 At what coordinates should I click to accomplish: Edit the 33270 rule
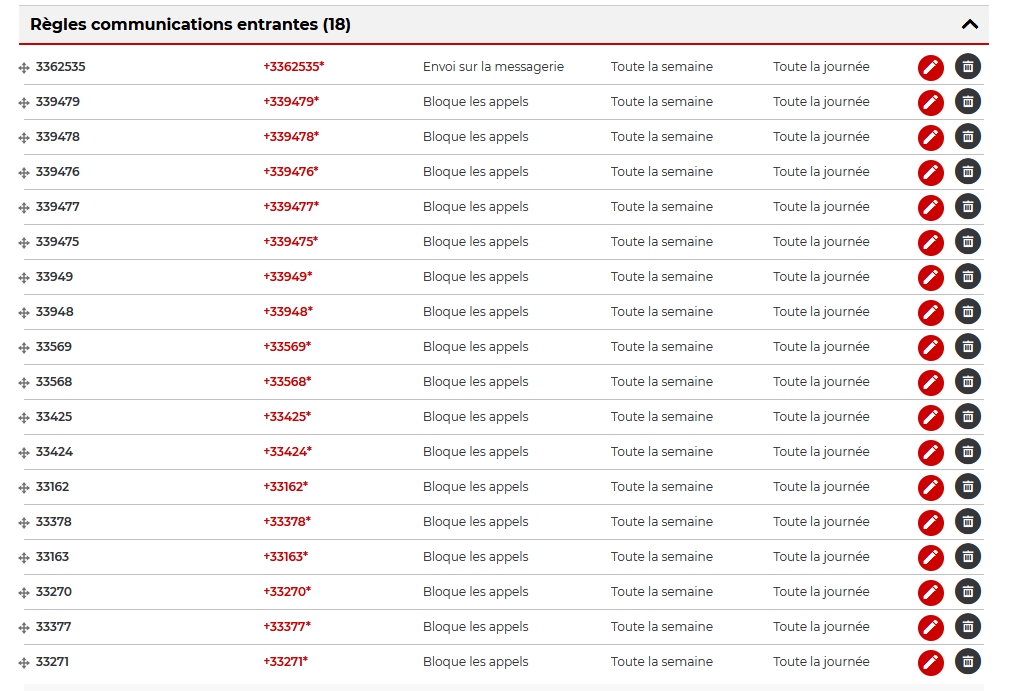click(x=931, y=592)
